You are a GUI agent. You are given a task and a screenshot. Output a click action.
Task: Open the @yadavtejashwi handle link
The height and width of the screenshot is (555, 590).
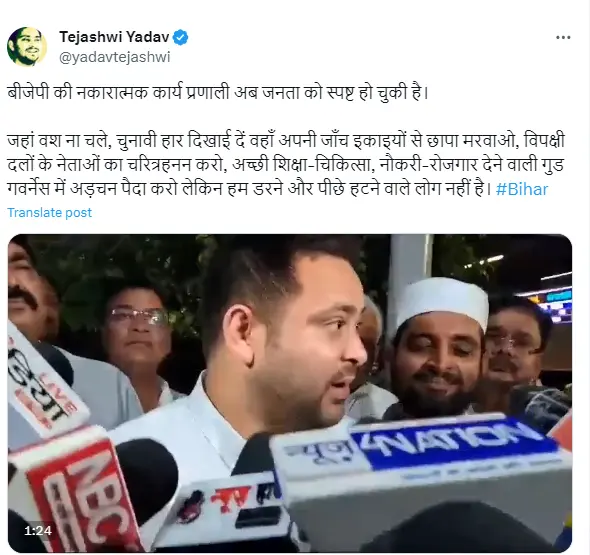(x=115, y=57)
